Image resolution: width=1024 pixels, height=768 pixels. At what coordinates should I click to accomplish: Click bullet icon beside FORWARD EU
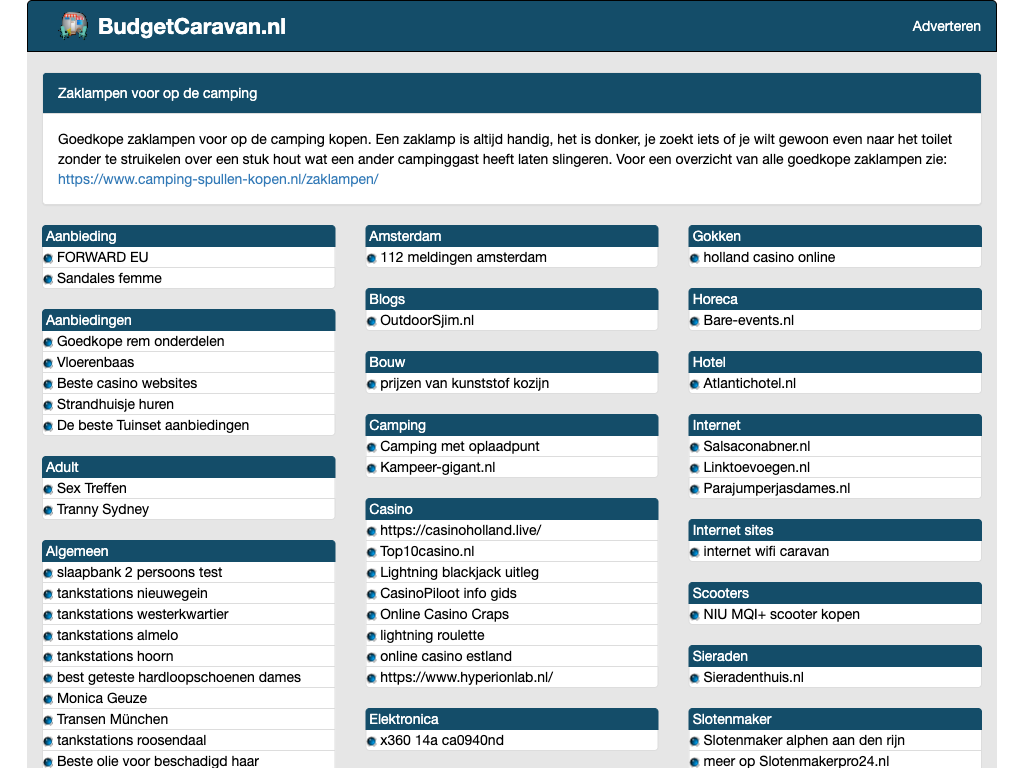[48, 258]
